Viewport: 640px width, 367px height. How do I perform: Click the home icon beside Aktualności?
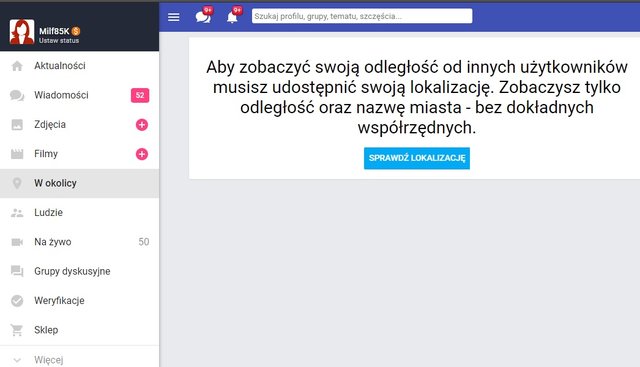tap(17, 66)
